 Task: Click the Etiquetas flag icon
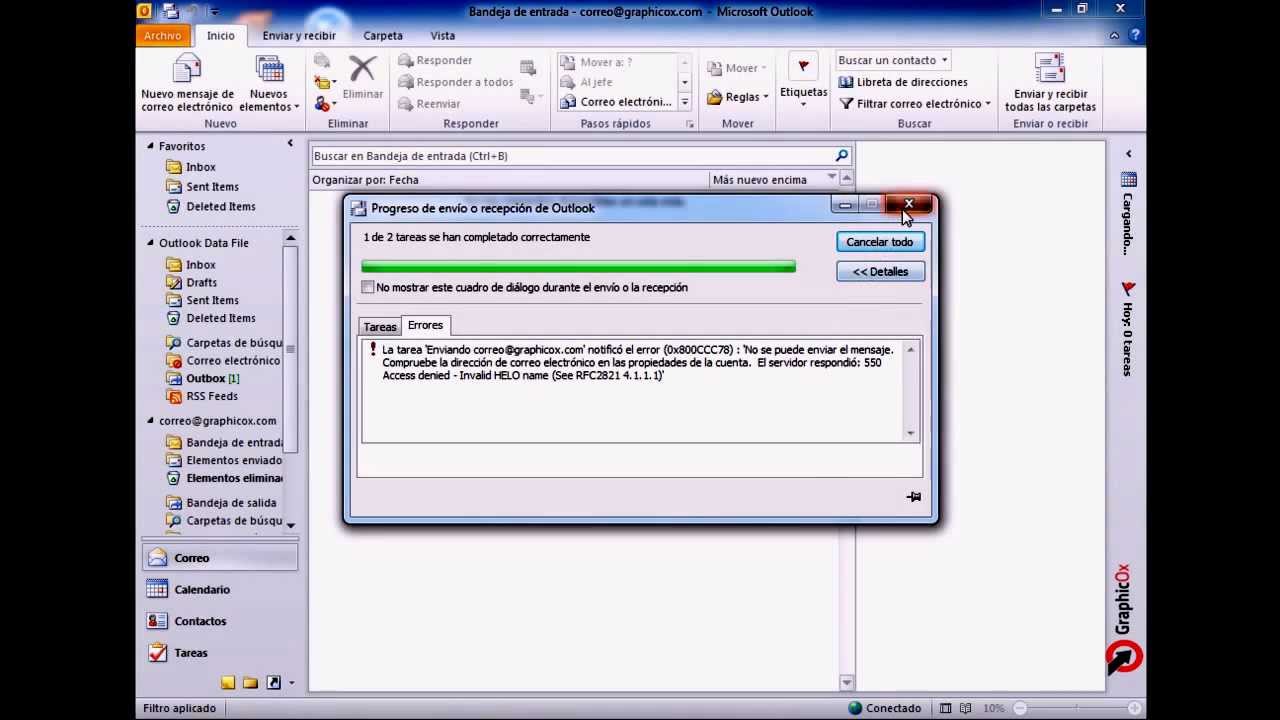pyautogui.click(x=803, y=67)
